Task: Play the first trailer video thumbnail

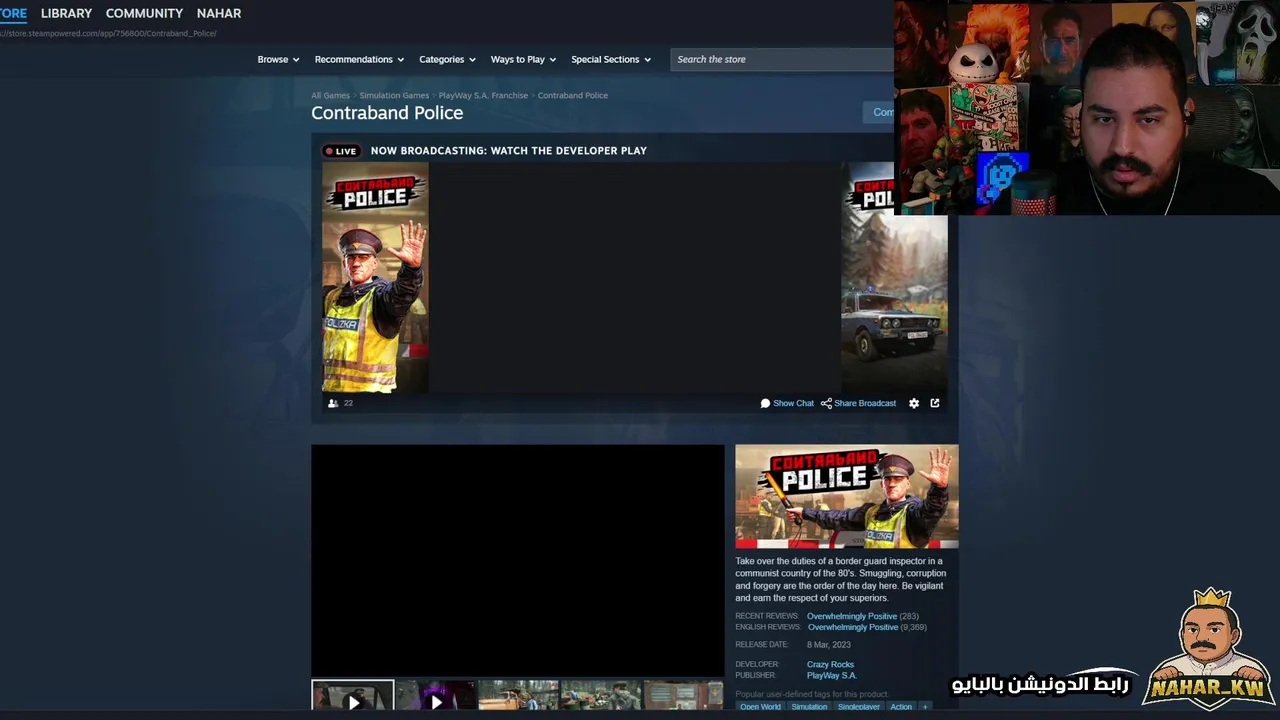Action: pos(353,695)
